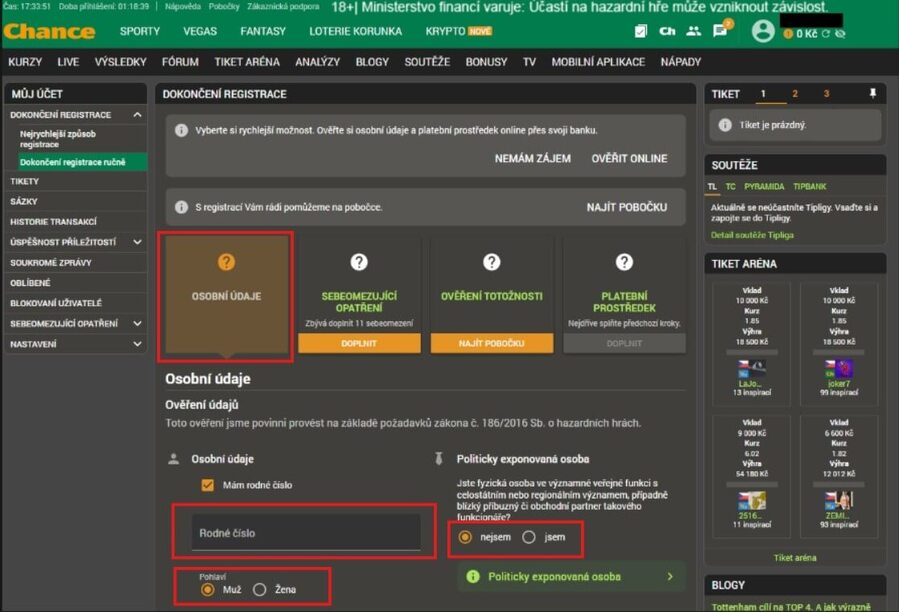Click the Chance logo

pyautogui.click(x=49, y=32)
